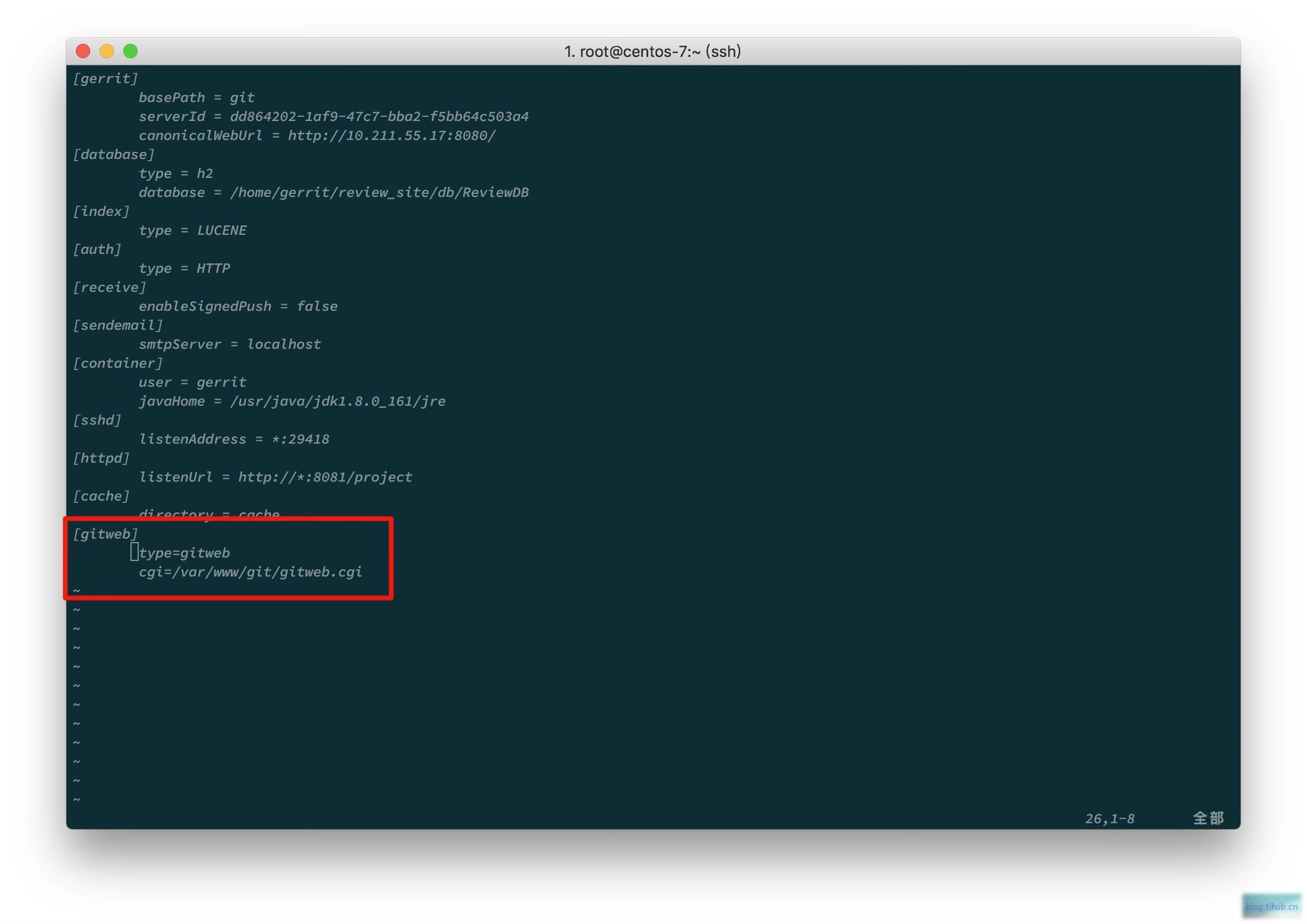
Task: Click the green zoom window button
Action: point(130,51)
